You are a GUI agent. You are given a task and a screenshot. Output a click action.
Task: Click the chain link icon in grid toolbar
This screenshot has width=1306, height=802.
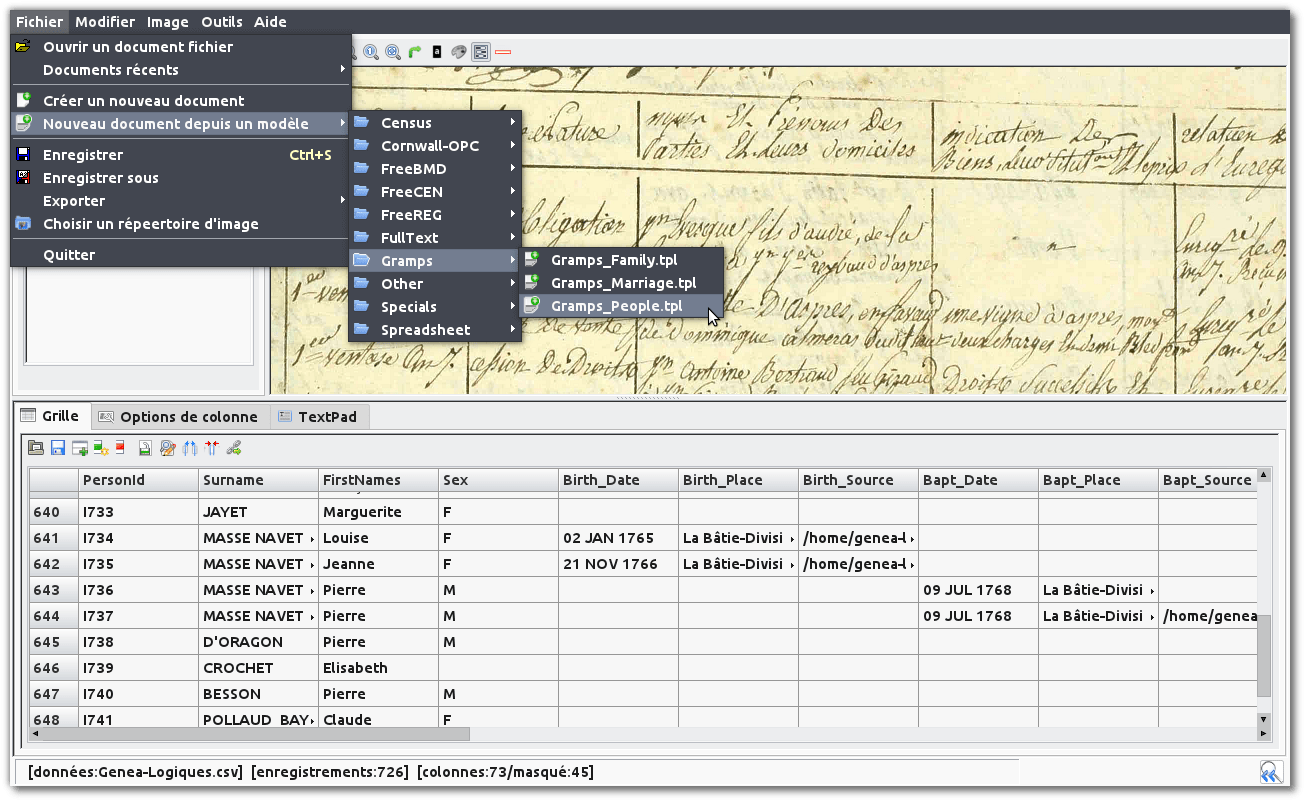(x=234, y=448)
